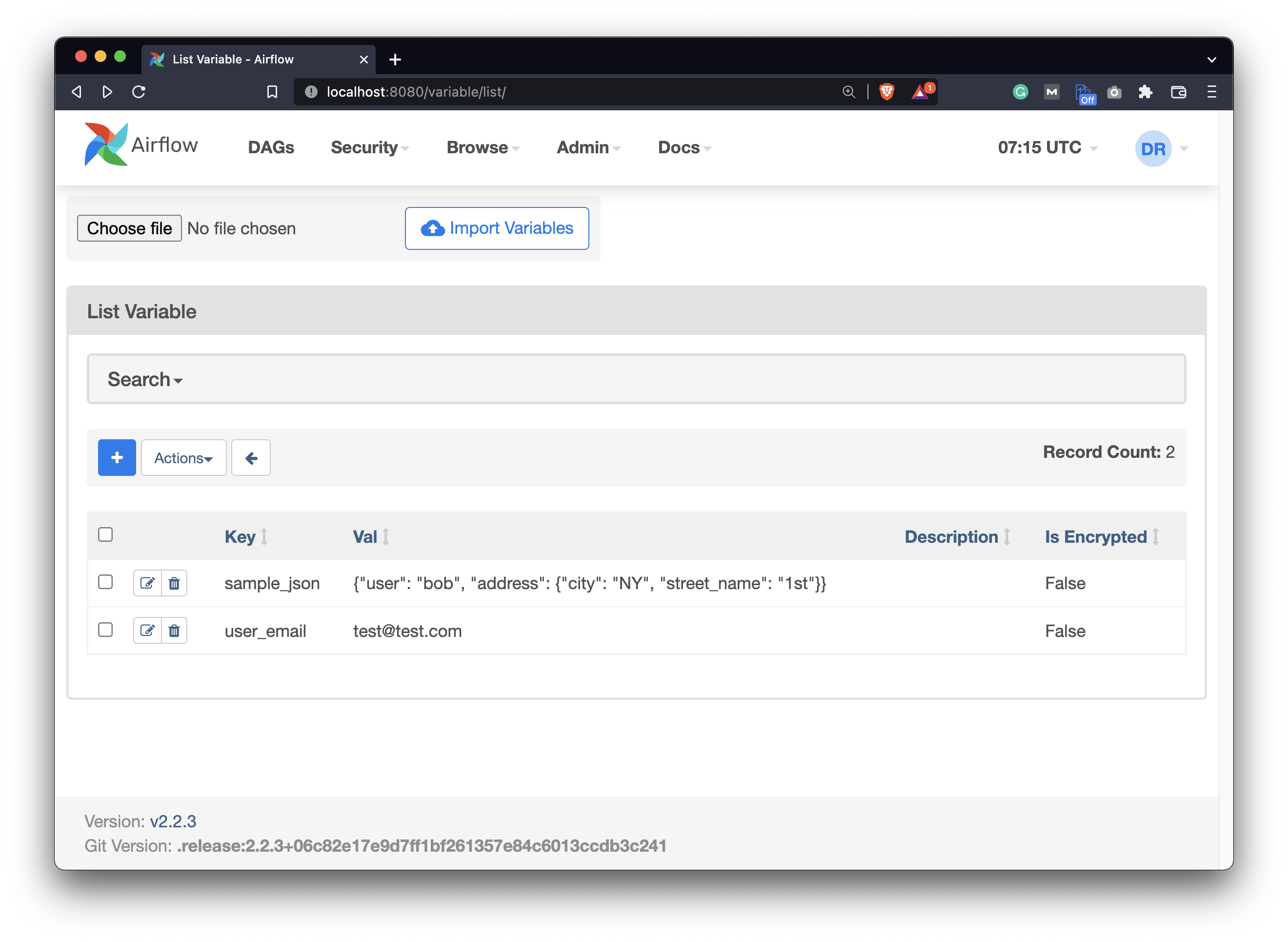Open the Admin menu
Image resolution: width=1288 pixels, height=942 pixels.
[588, 148]
